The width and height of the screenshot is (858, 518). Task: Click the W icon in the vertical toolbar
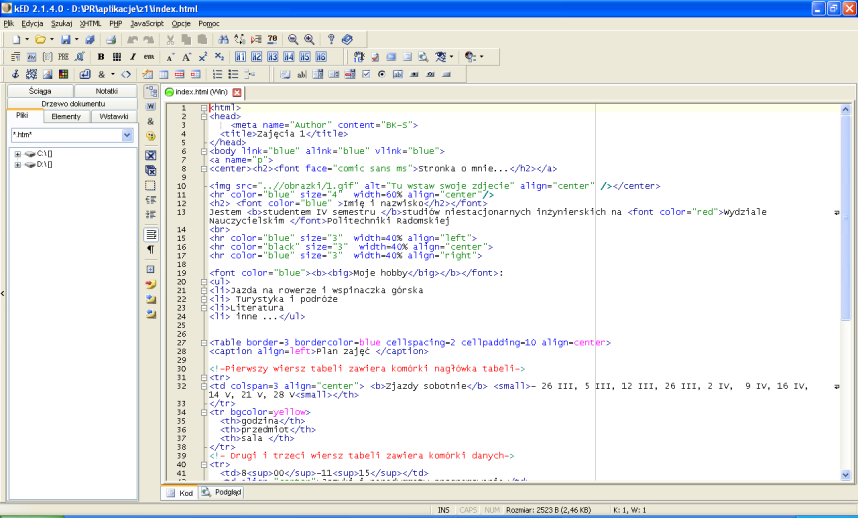click(x=150, y=107)
